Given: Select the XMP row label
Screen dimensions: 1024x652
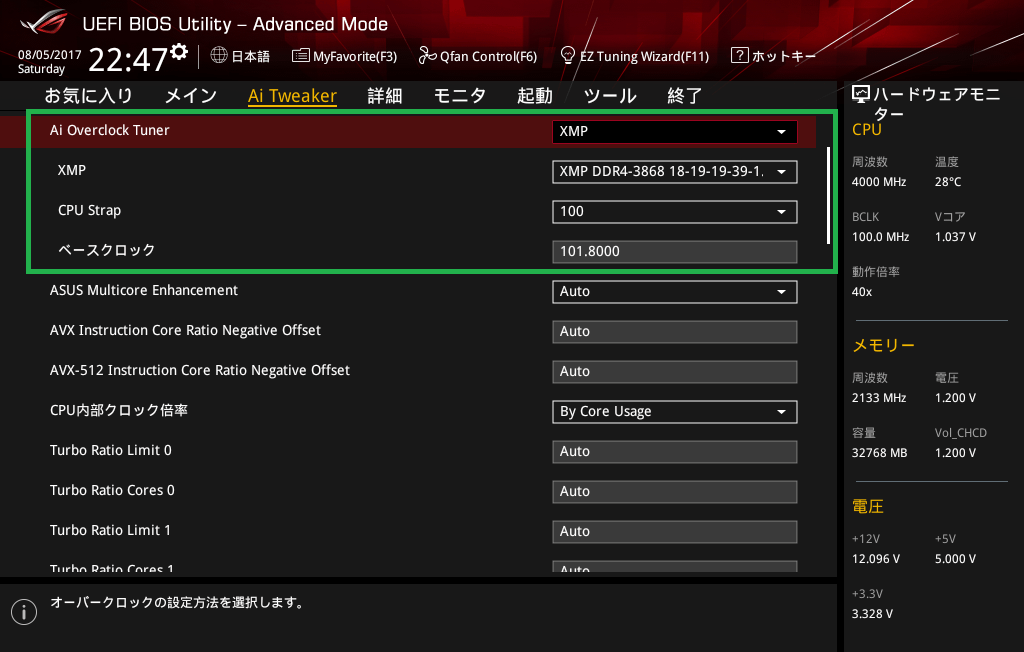Looking at the screenshot, I should [x=72, y=170].
